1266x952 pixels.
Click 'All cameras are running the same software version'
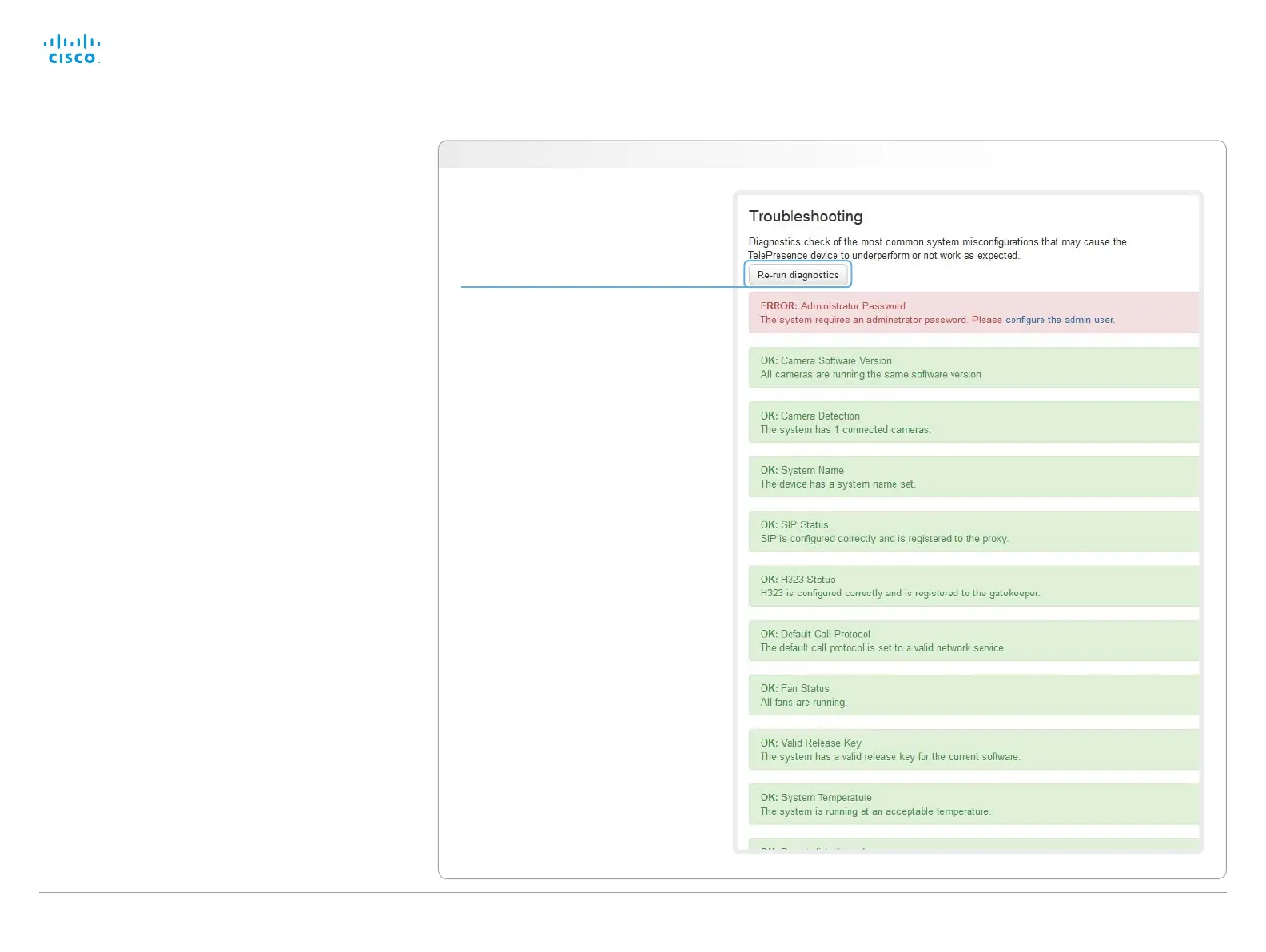(870, 375)
